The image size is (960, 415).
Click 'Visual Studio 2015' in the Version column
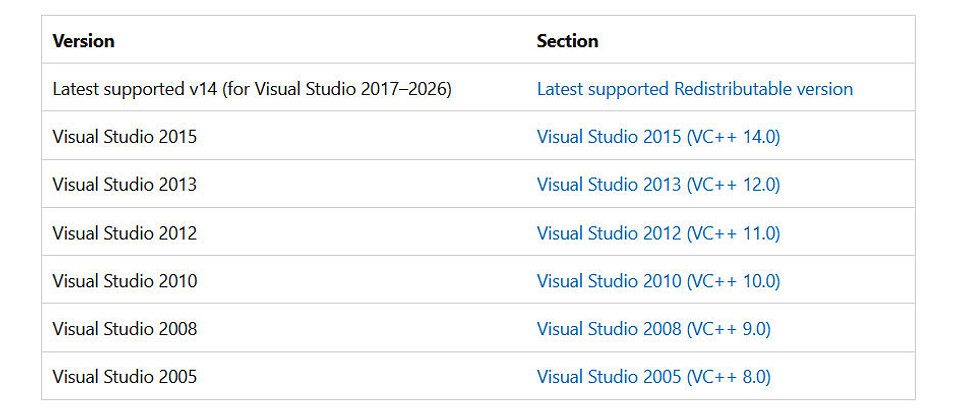coord(124,137)
